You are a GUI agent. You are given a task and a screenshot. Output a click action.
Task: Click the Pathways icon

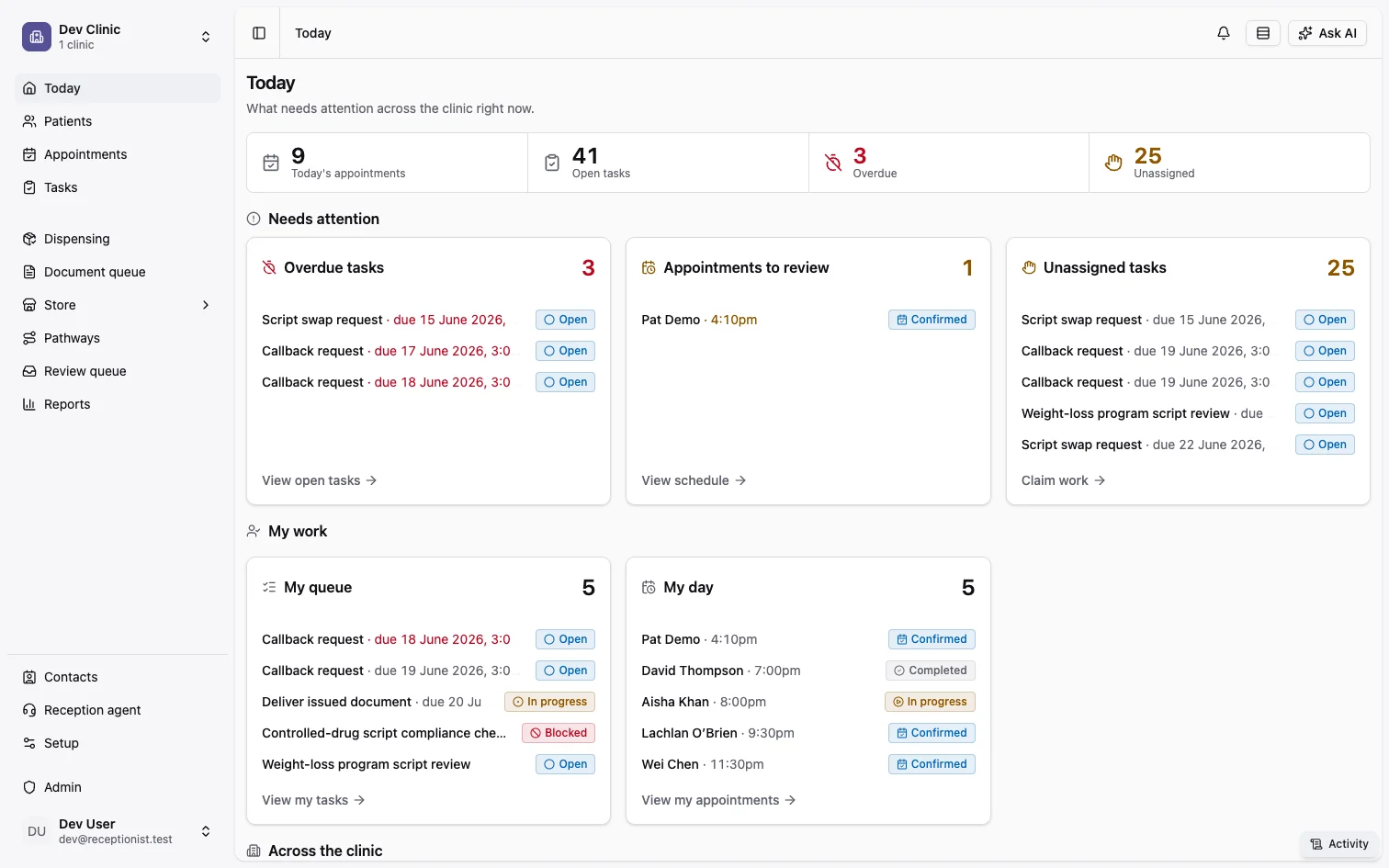pyautogui.click(x=29, y=338)
